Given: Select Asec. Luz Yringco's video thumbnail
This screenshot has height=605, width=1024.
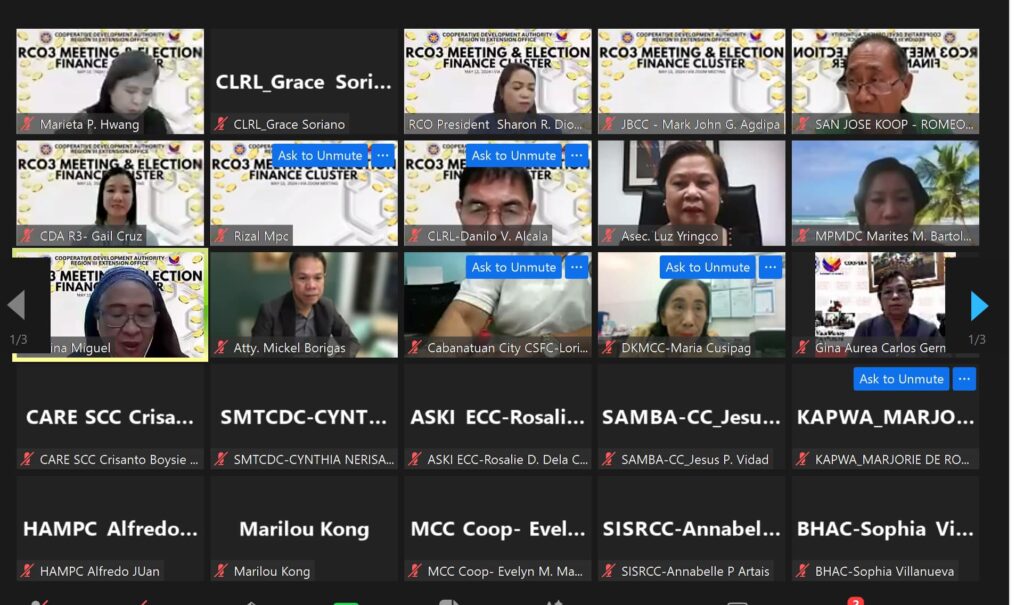Looking at the screenshot, I should (x=692, y=193).
